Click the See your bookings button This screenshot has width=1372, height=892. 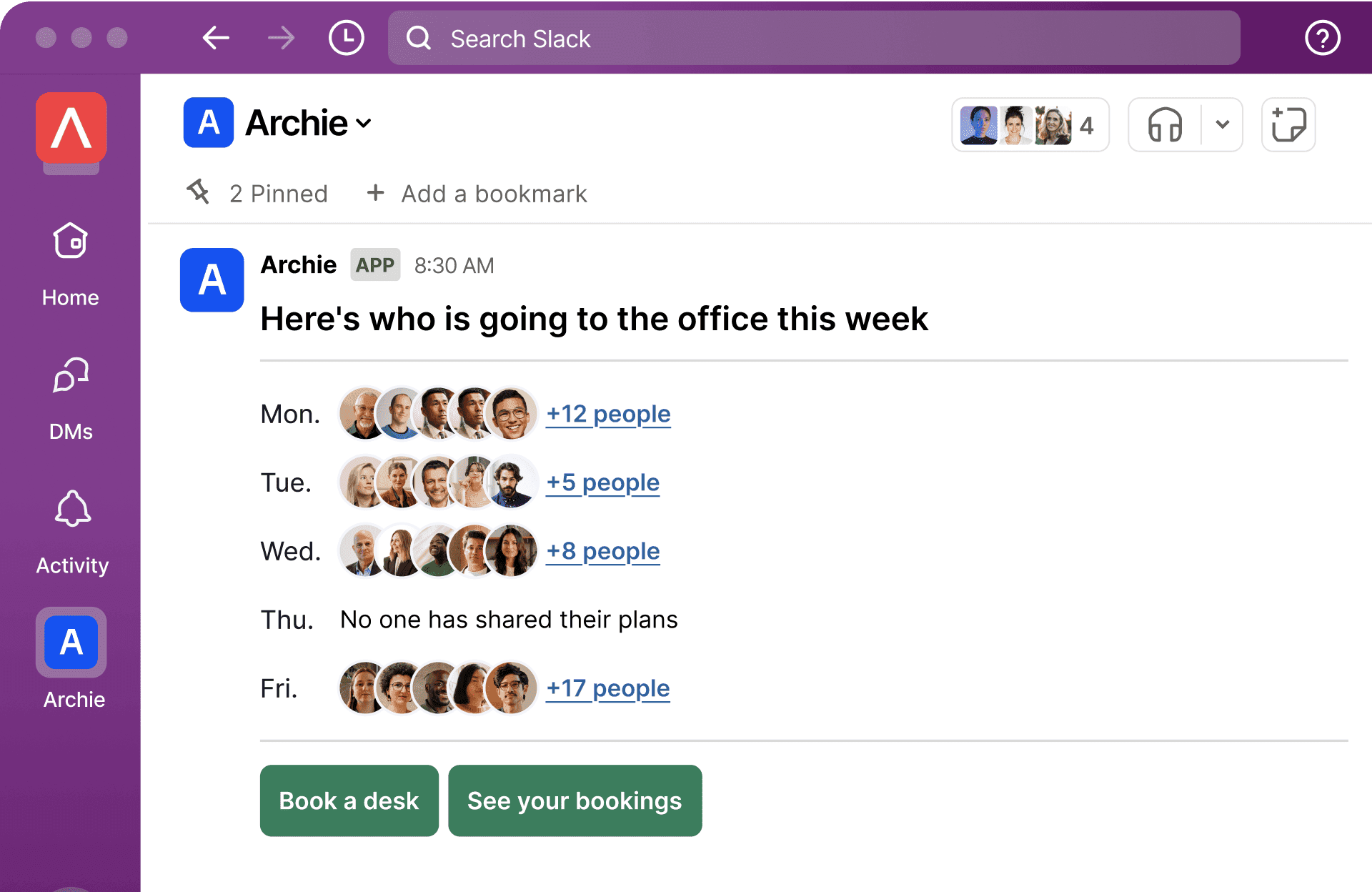(x=575, y=801)
